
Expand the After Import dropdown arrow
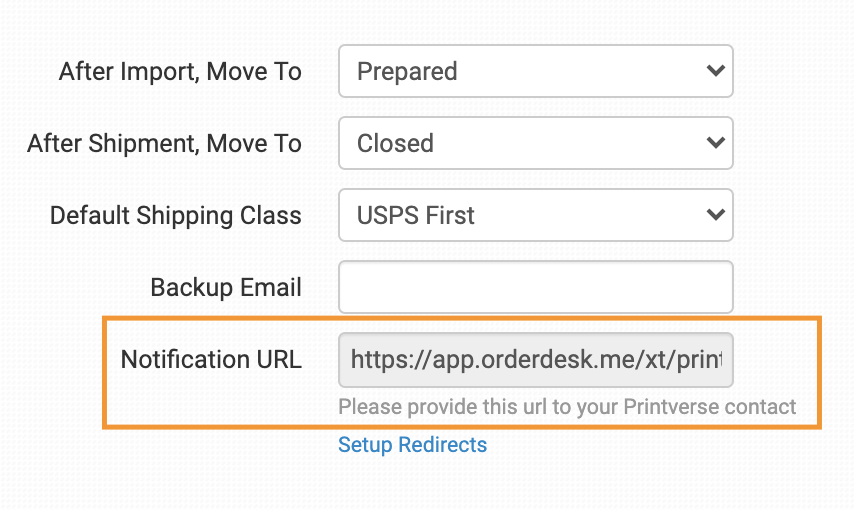tap(715, 71)
